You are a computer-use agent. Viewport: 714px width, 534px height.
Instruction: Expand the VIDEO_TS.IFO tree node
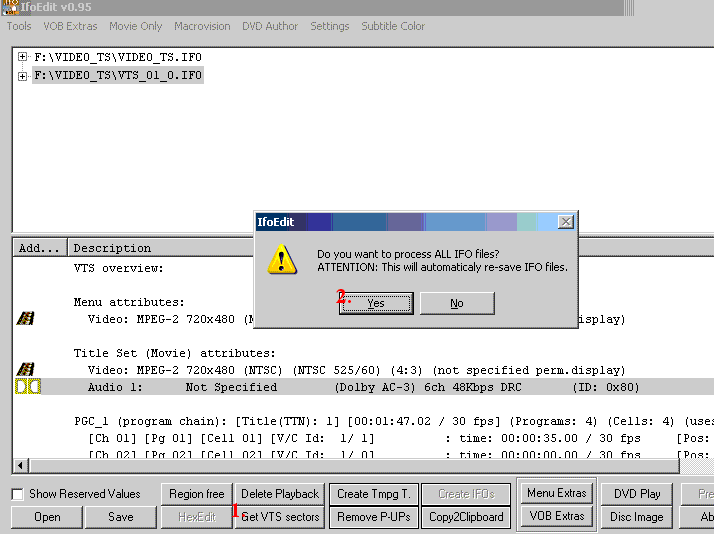coord(22,56)
